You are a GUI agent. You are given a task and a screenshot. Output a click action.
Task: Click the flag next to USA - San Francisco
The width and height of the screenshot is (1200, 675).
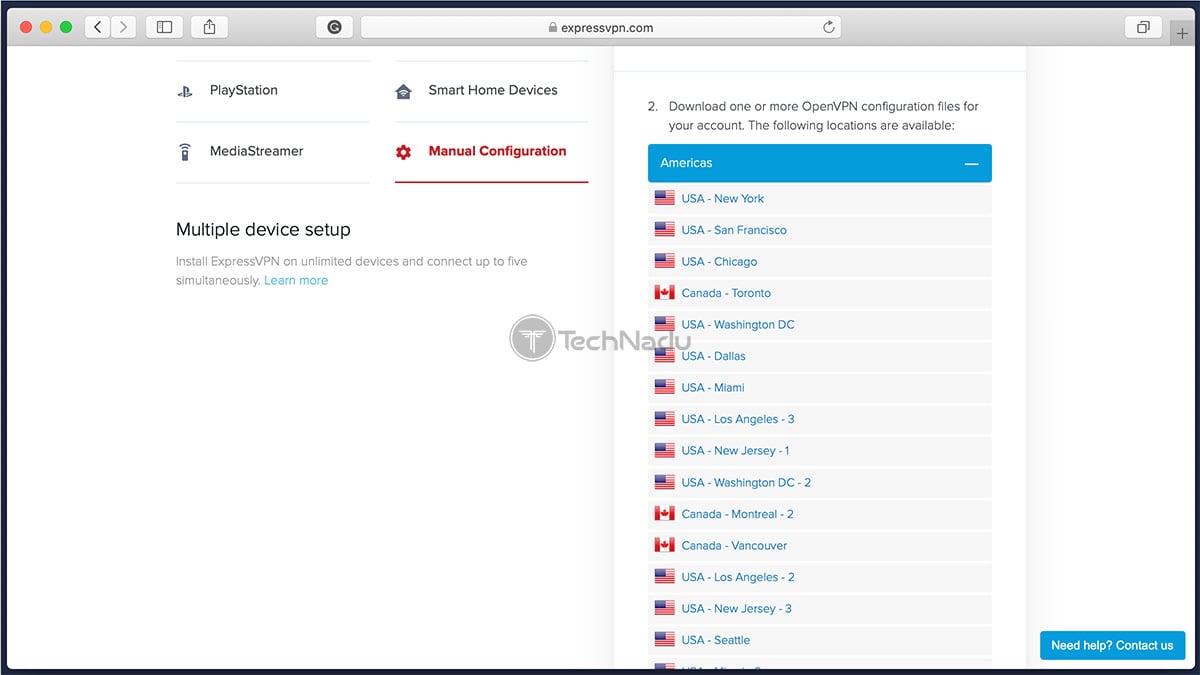coord(664,230)
